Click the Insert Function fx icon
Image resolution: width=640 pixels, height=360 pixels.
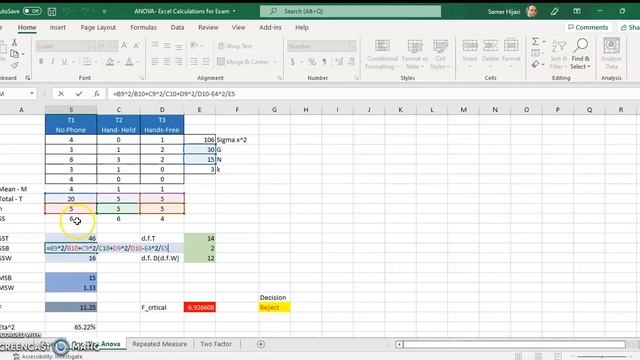(x=96, y=94)
